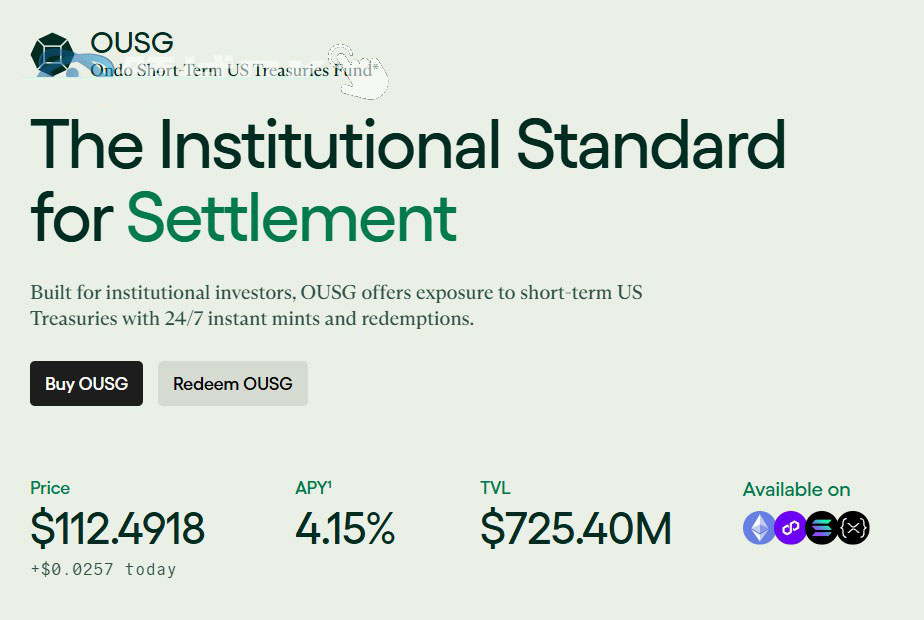Click the TVL label
Viewport: 924px width, 620px height.
point(495,488)
